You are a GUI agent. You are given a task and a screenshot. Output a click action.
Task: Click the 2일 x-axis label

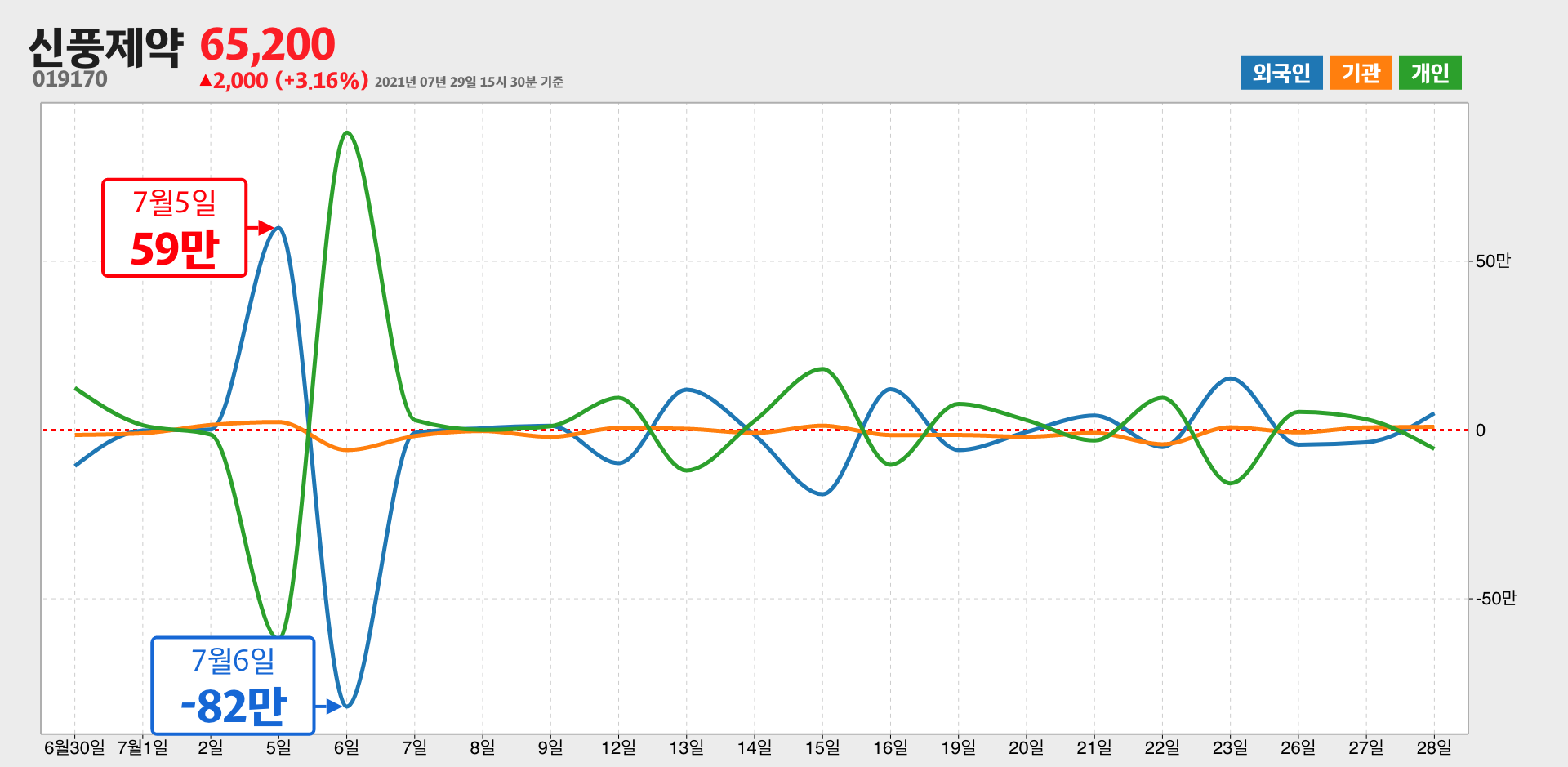click(x=211, y=747)
